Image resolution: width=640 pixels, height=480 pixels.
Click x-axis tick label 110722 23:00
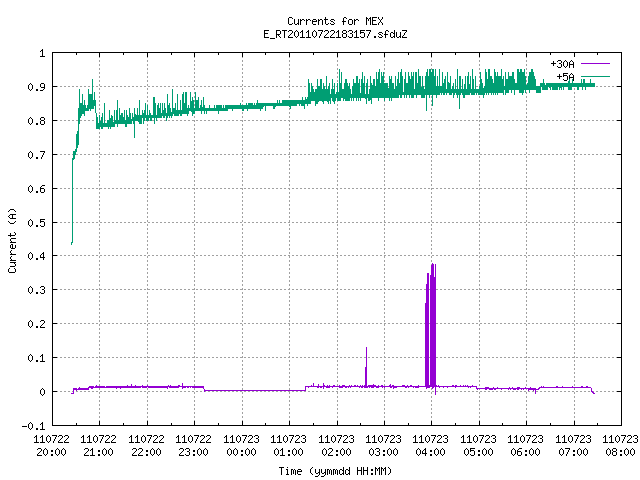[193, 446]
